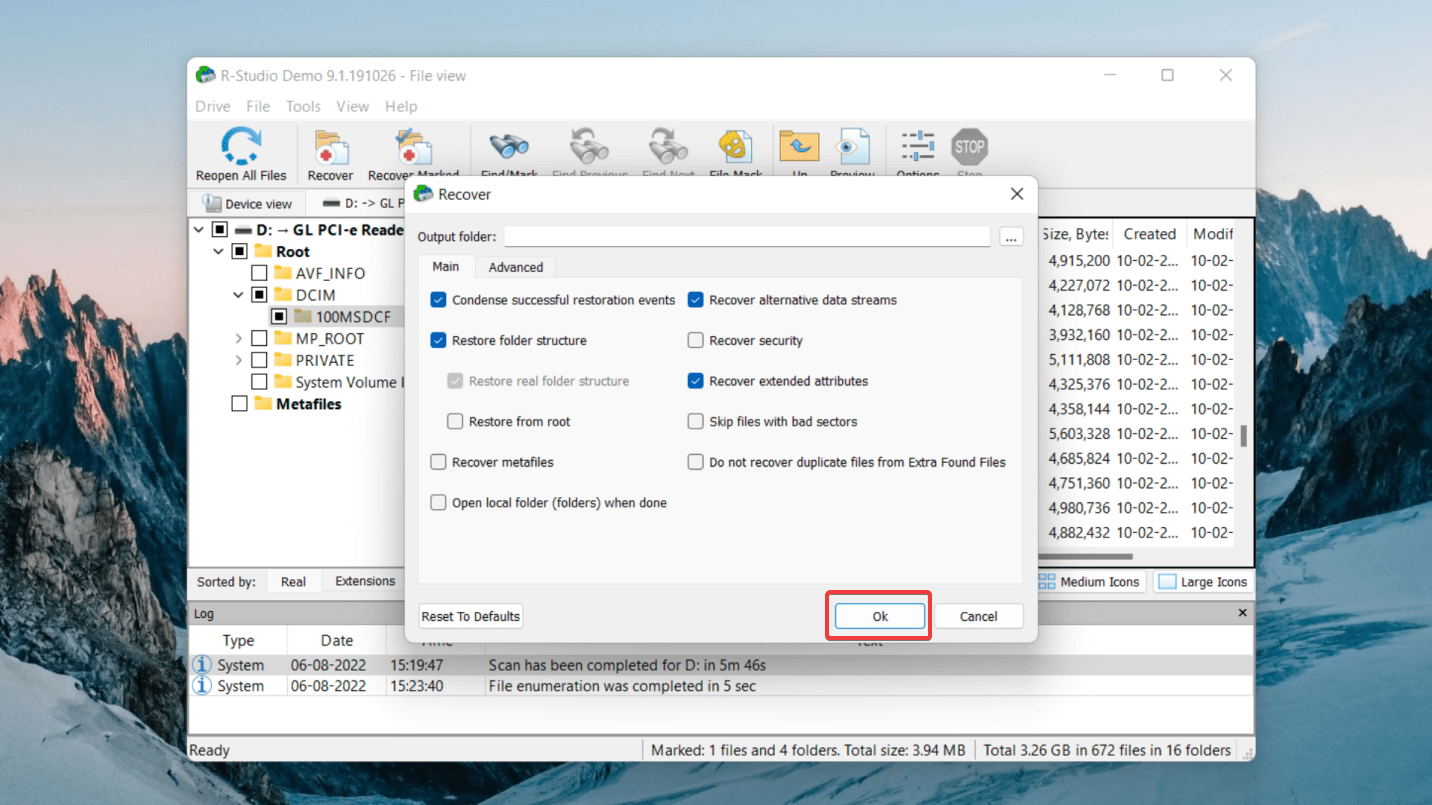Switch to Large Icons view
The height and width of the screenshot is (805, 1432).
point(1203,582)
